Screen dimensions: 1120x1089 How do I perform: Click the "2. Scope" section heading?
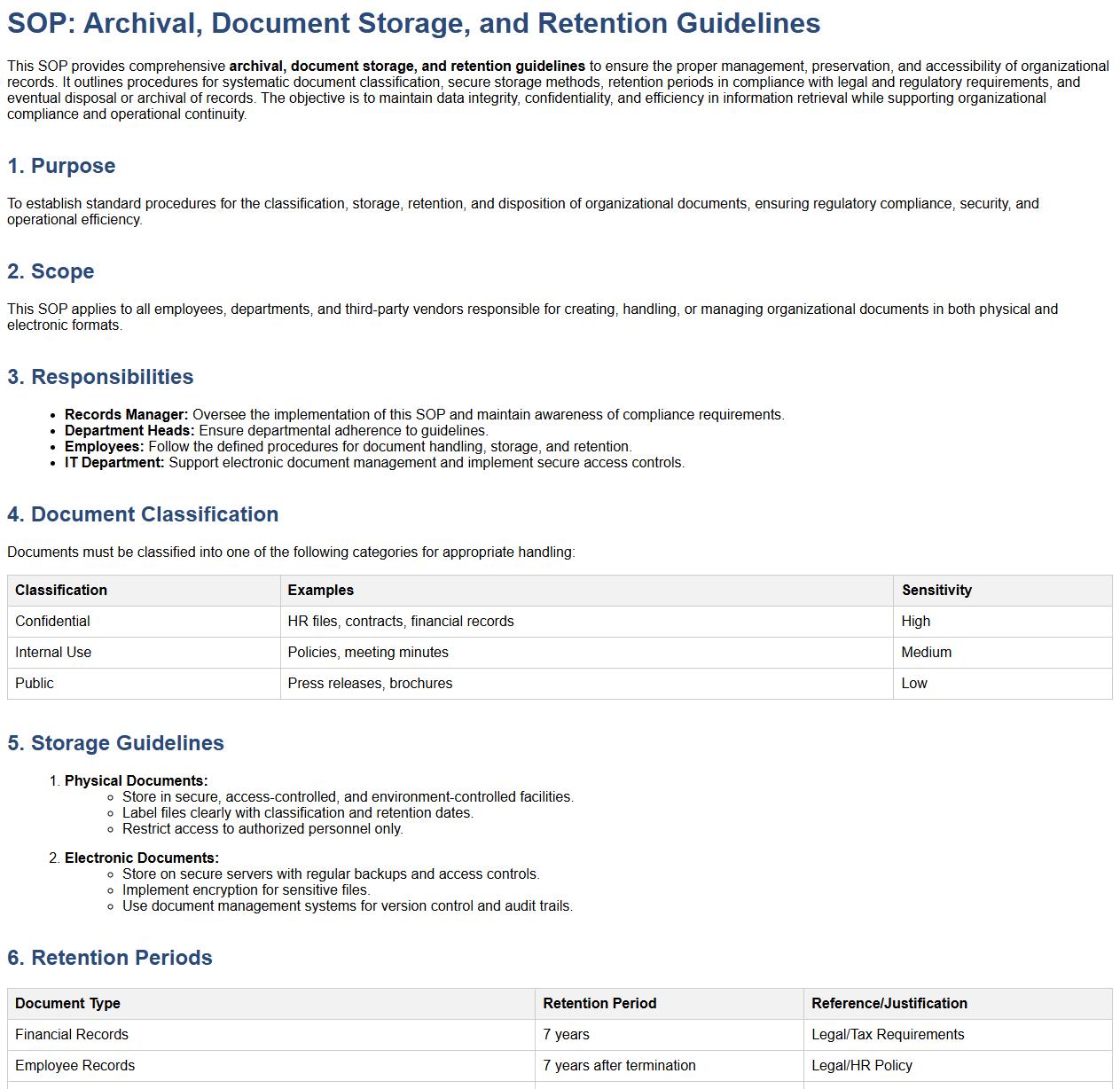51,271
